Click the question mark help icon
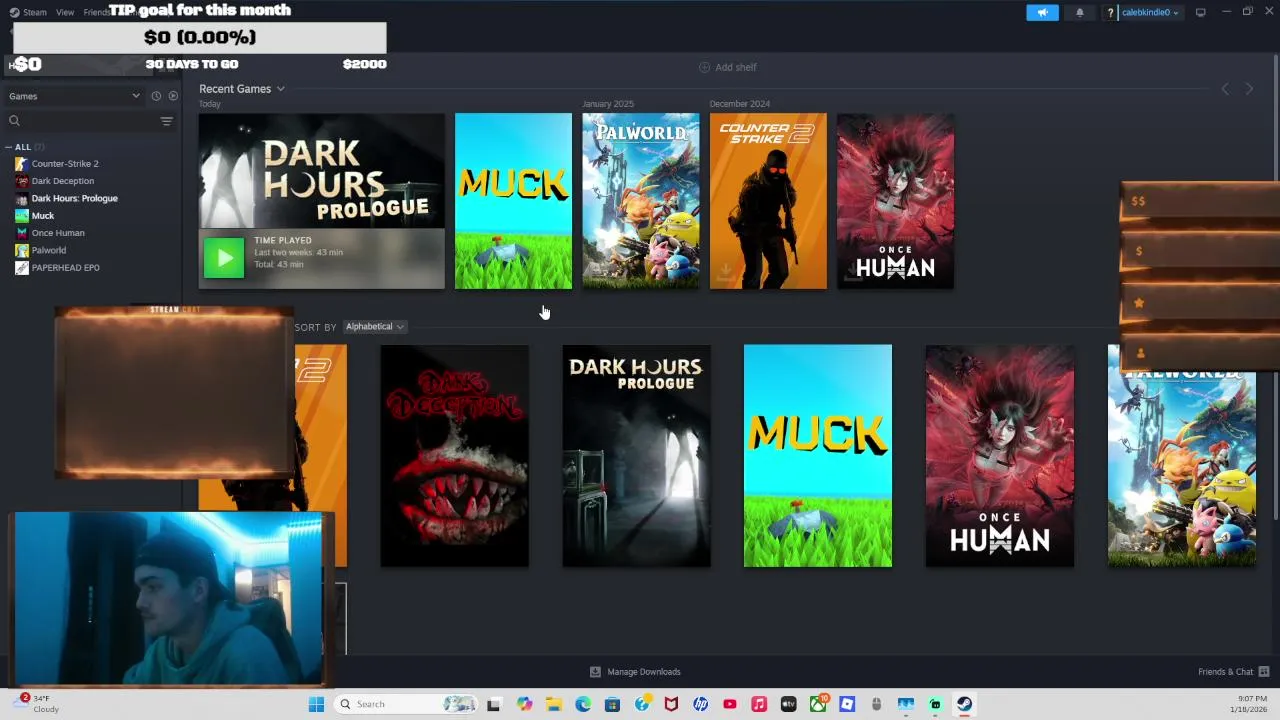Image resolution: width=1280 pixels, height=720 pixels. (x=1110, y=13)
